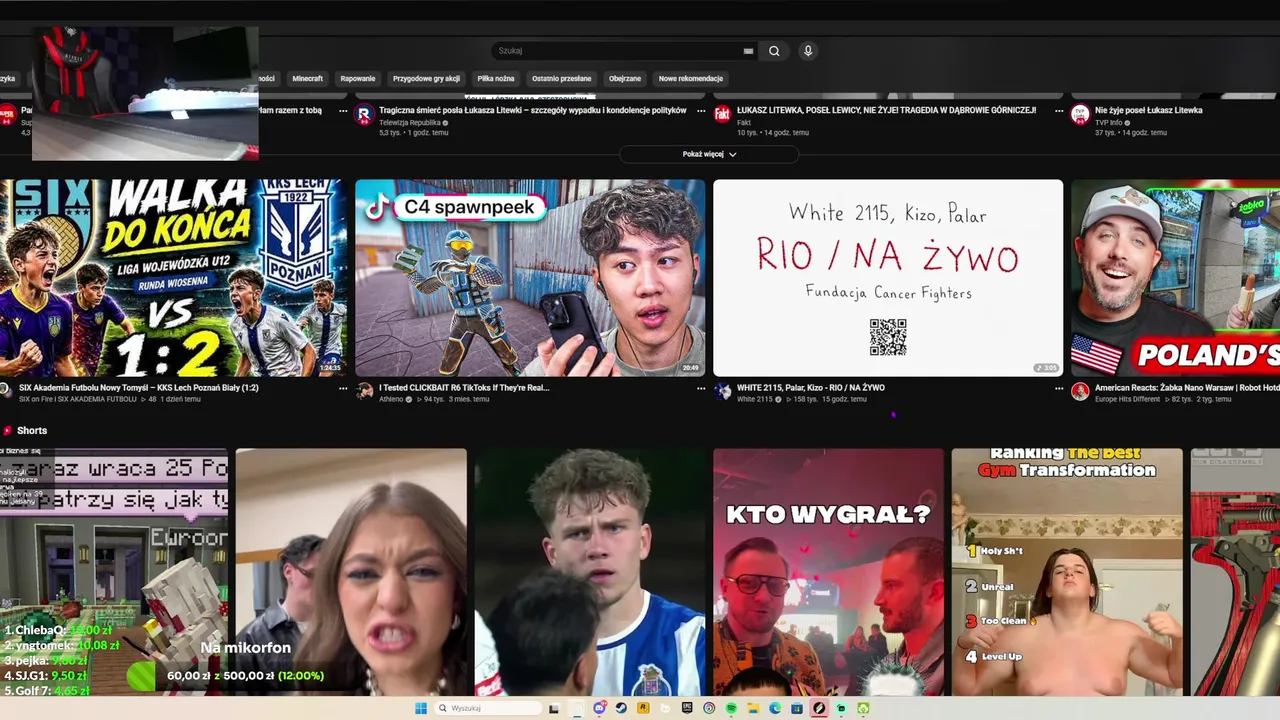Open 'I Tested CLICKBAIT R6 TikToks' title

464,387
